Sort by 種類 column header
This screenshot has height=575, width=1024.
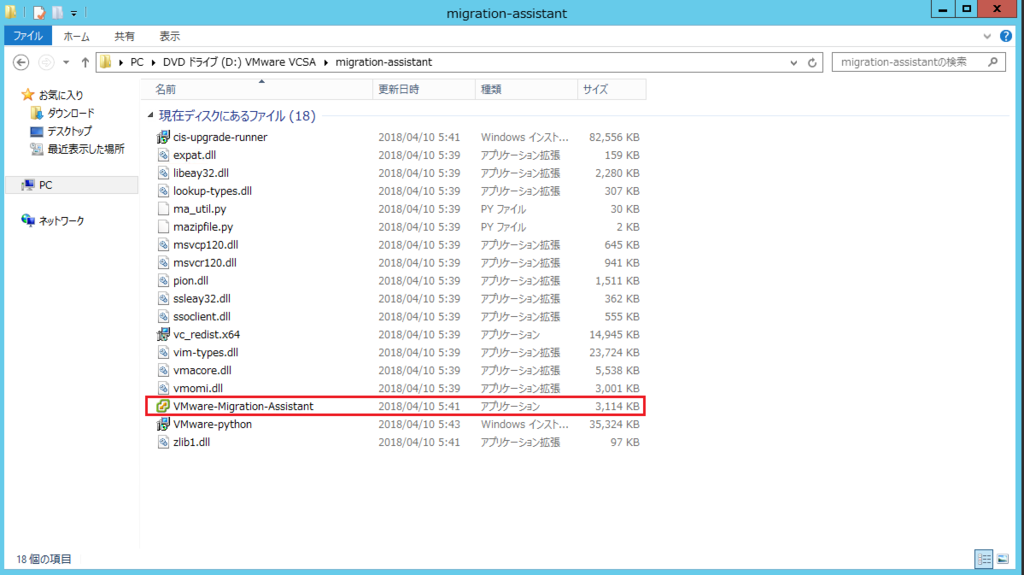526,90
